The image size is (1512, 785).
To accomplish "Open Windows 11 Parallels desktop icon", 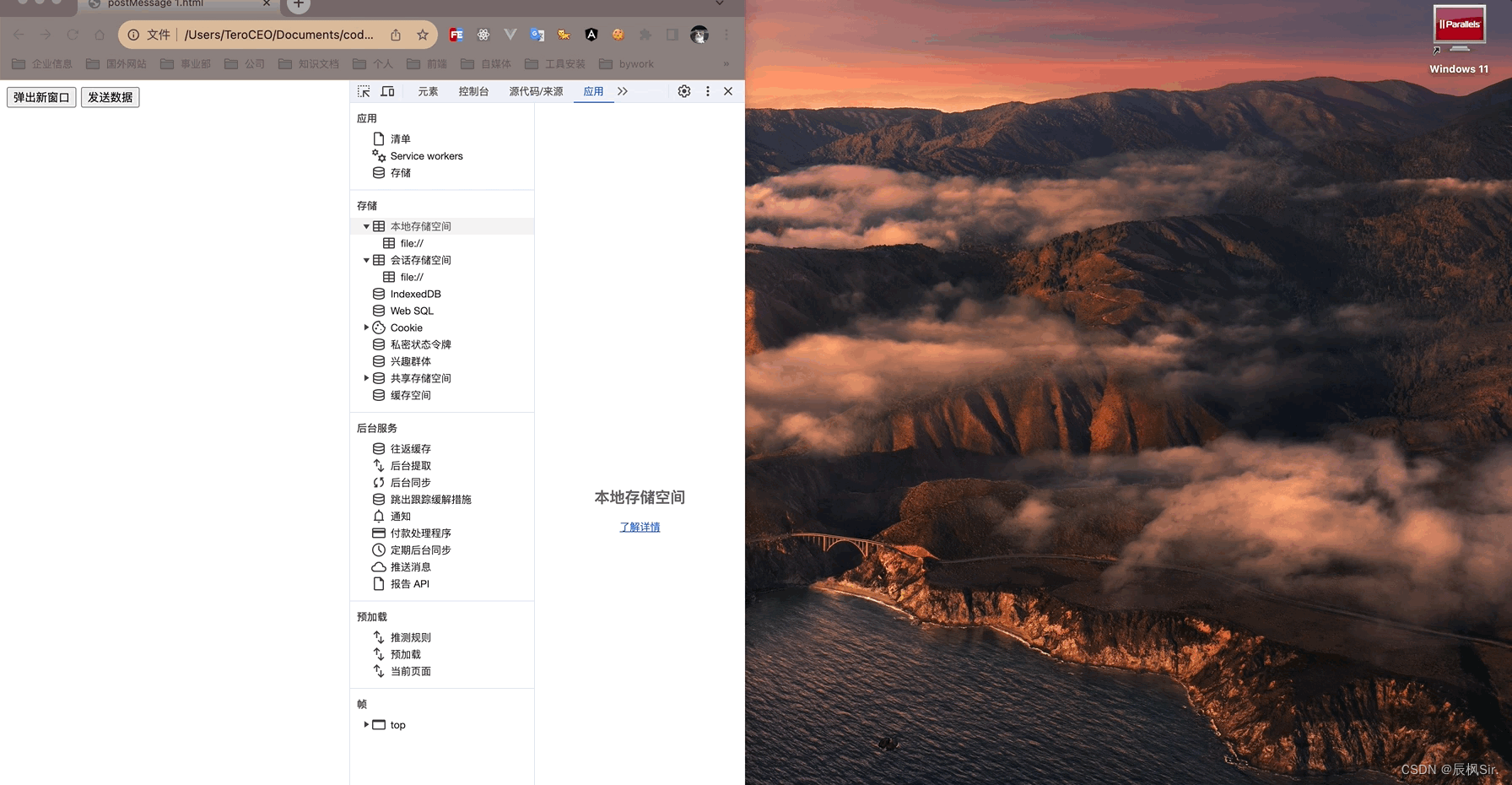I will [1459, 40].
